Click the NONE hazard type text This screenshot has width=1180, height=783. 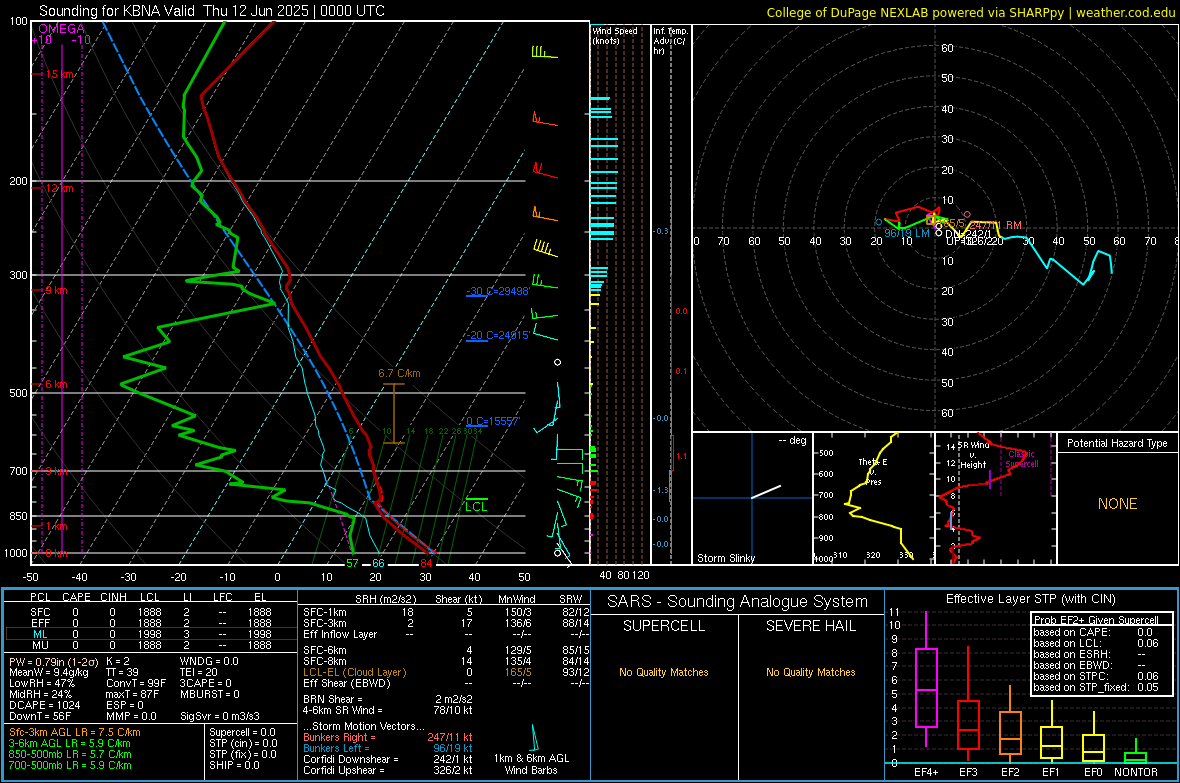1117,504
